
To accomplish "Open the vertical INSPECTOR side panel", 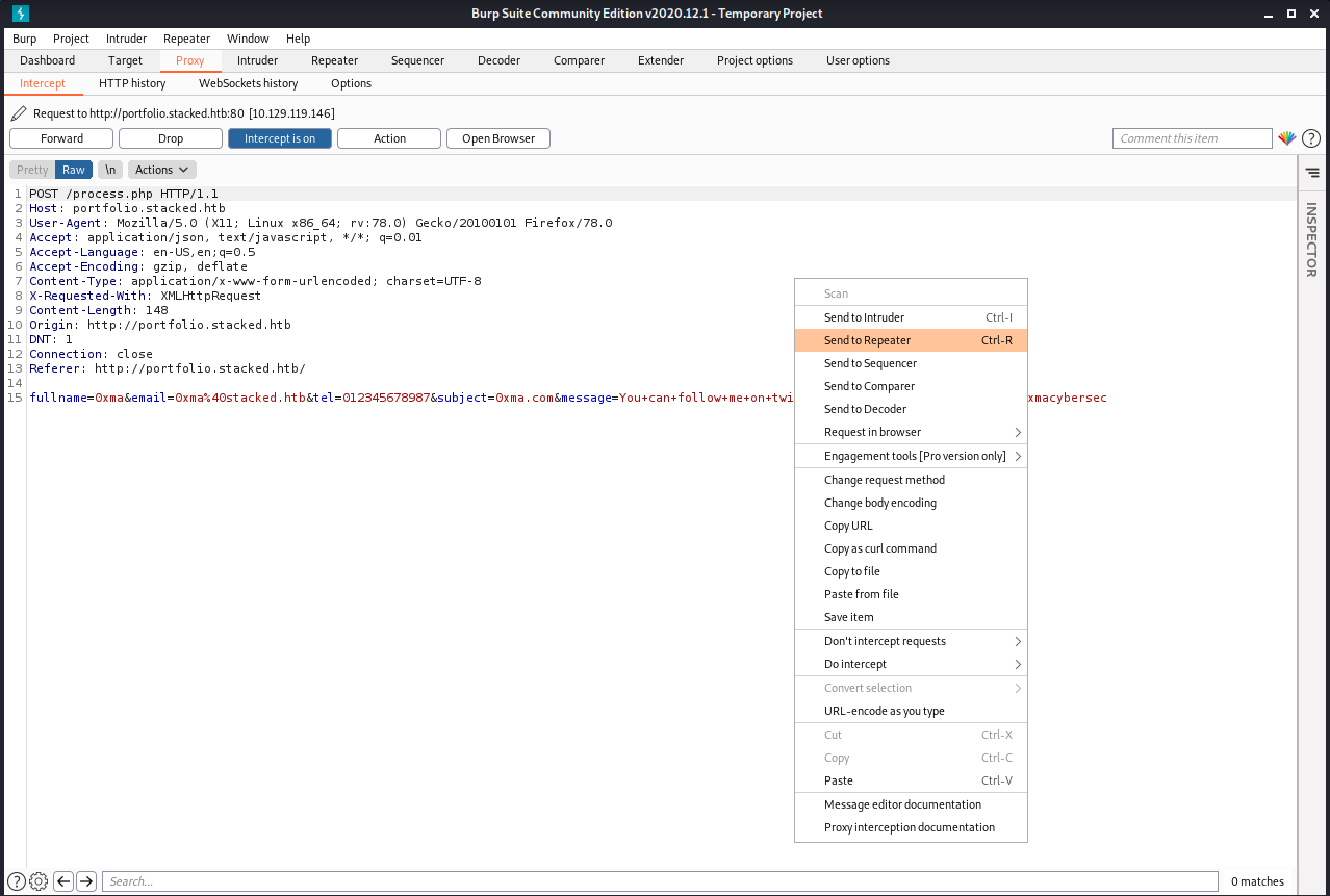I will coord(1312,239).
